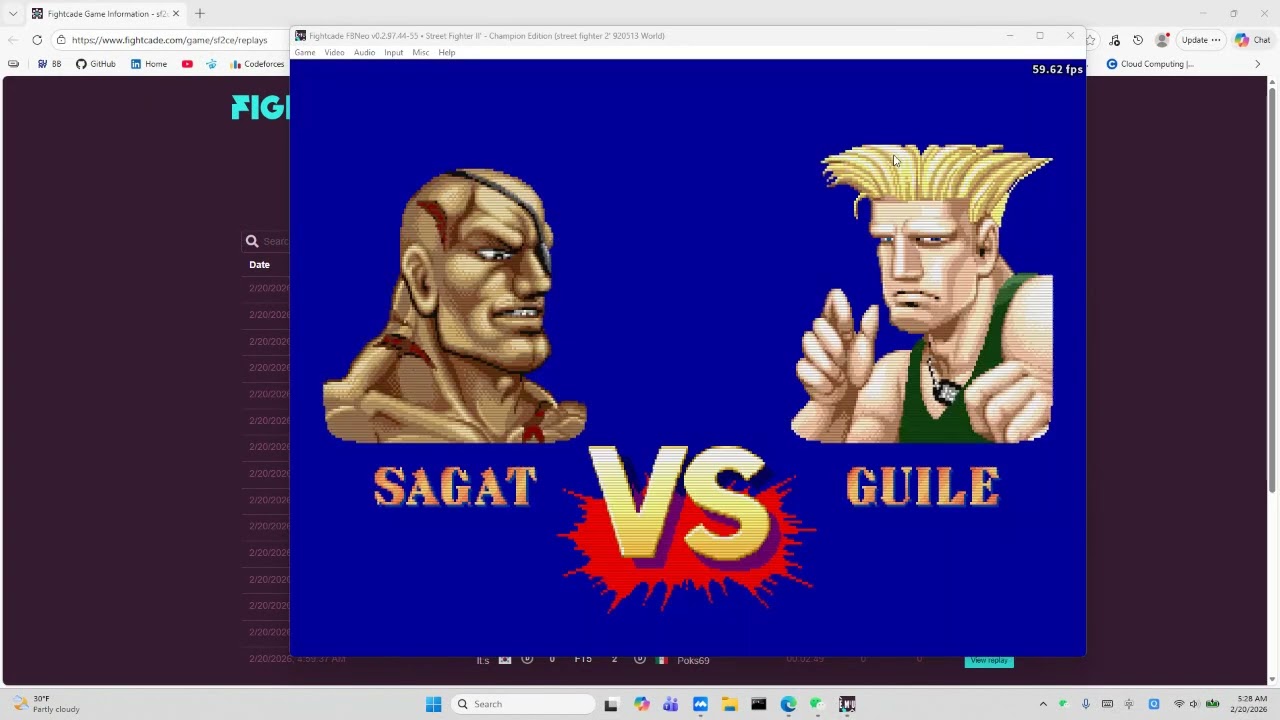Image resolution: width=1280 pixels, height=720 pixels.
Task: Expand the bookmarks overflow chevron
Action: [x=1258, y=64]
